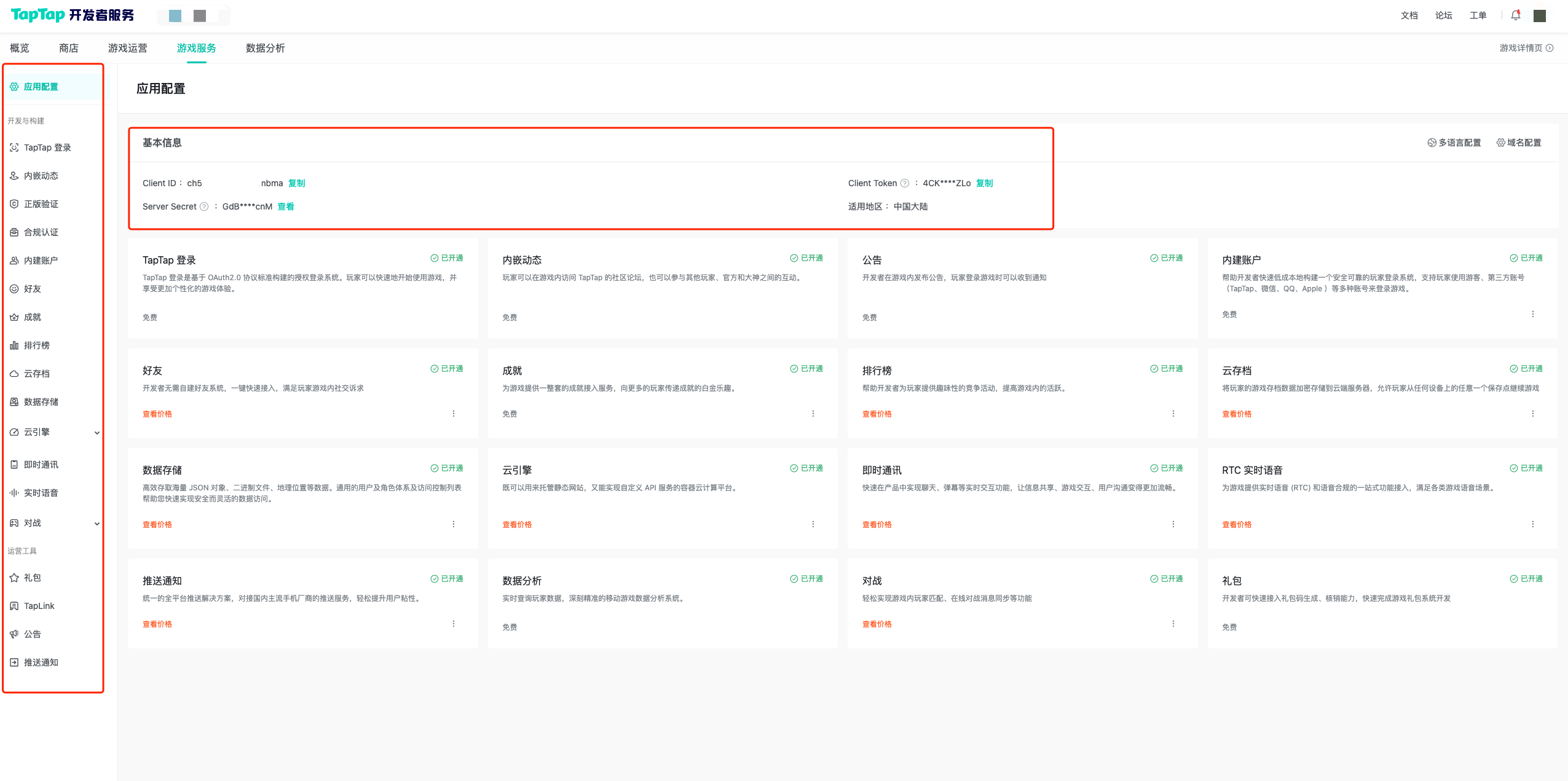Switch to the 游戏运营 tab

point(128,48)
